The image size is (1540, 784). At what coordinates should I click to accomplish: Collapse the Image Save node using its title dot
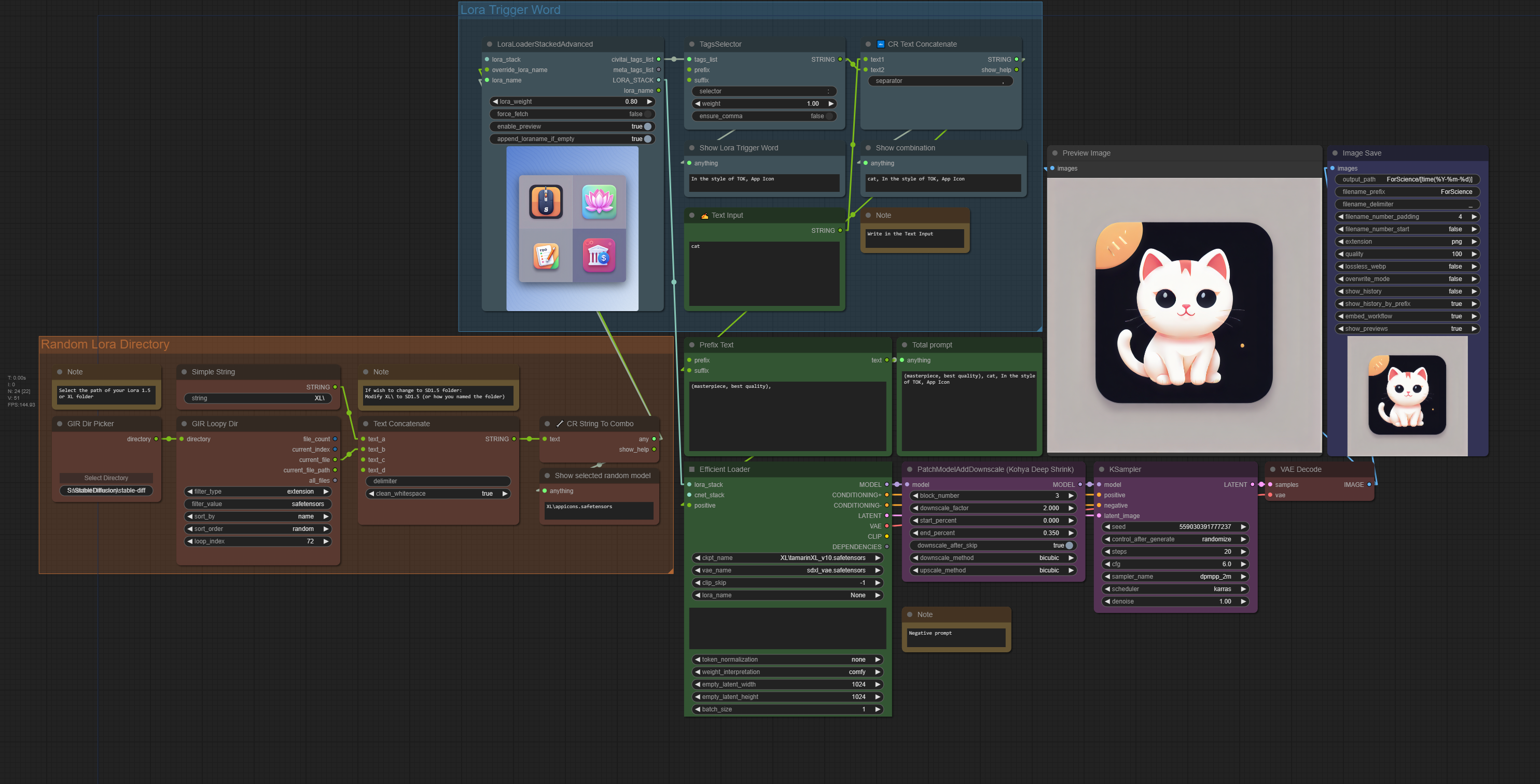[x=1335, y=153]
